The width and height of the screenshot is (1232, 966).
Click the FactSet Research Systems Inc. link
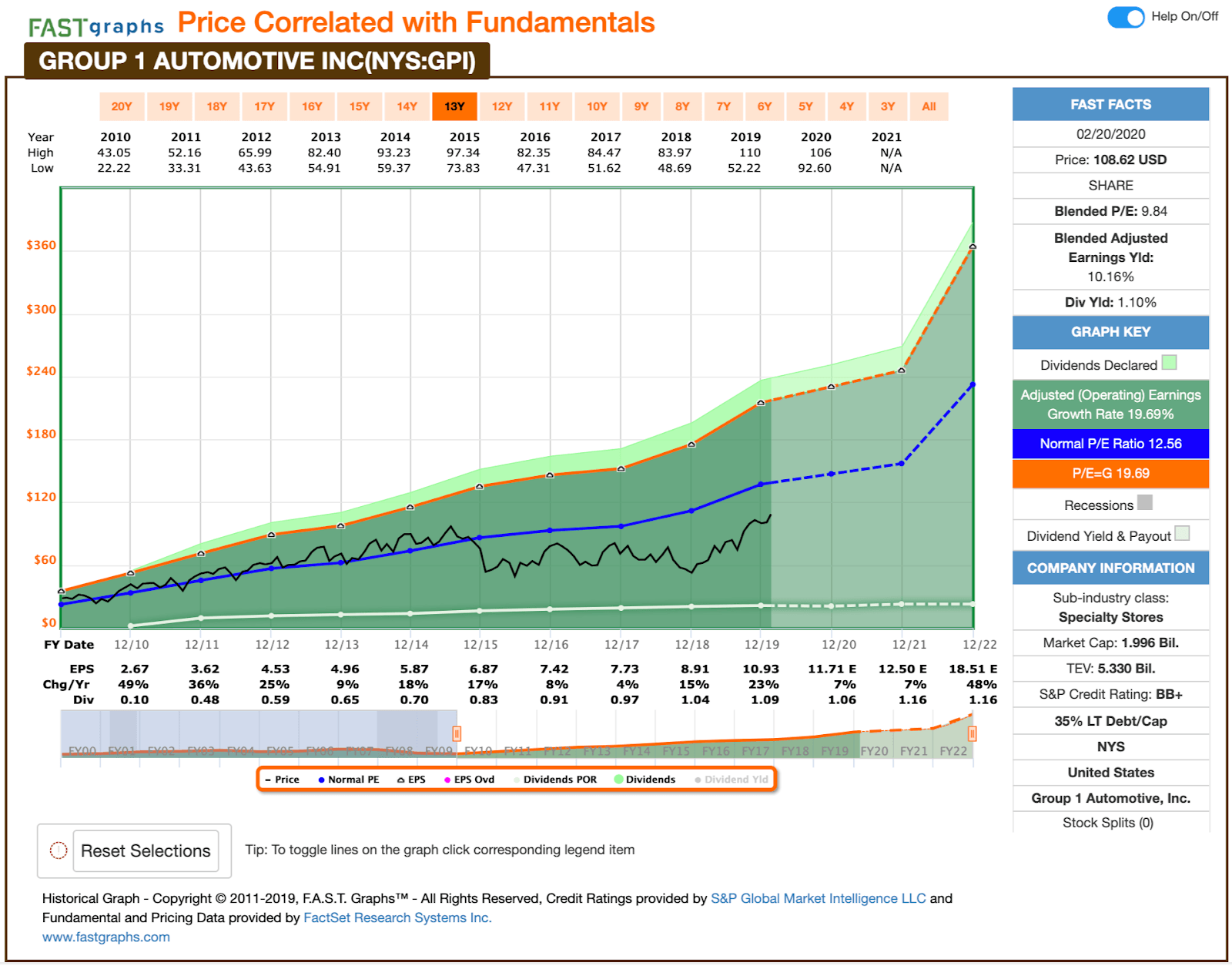pos(396,917)
